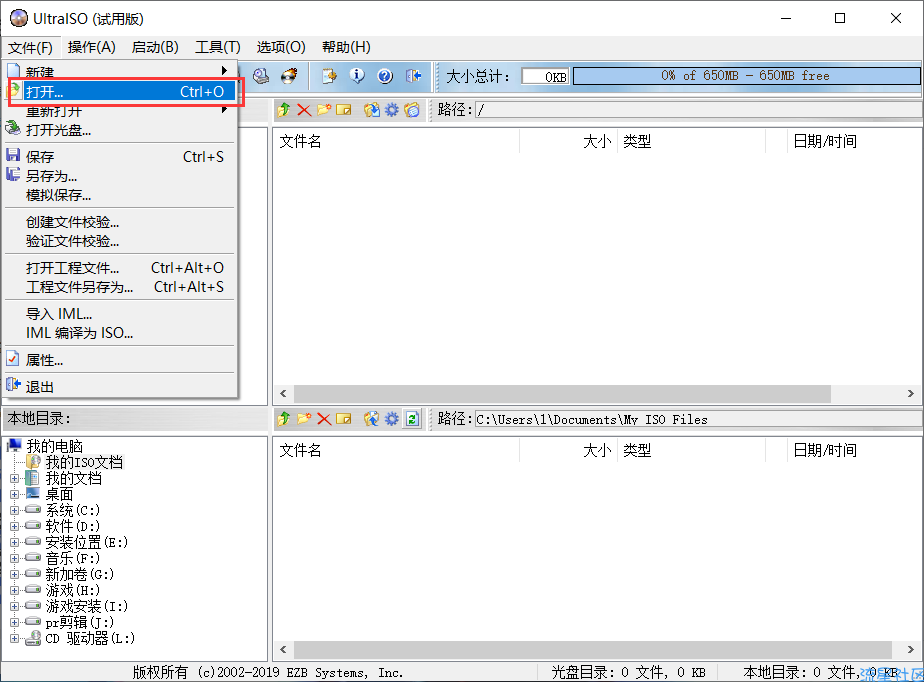Choose 打开... from the file menu
Screen dimensions: 924x682
pyautogui.click(x=121, y=92)
